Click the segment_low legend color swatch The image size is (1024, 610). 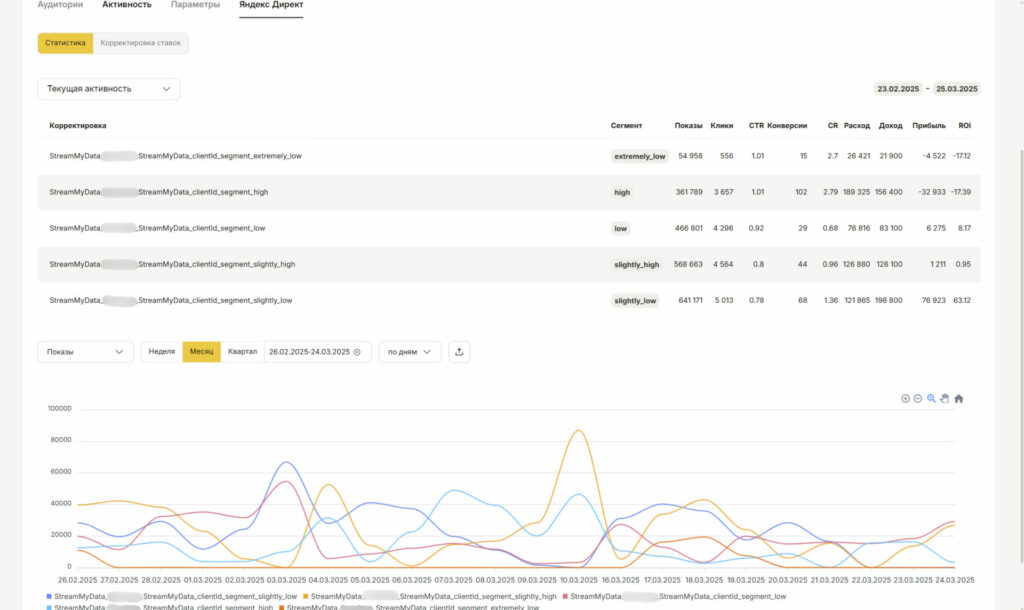tap(565, 596)
